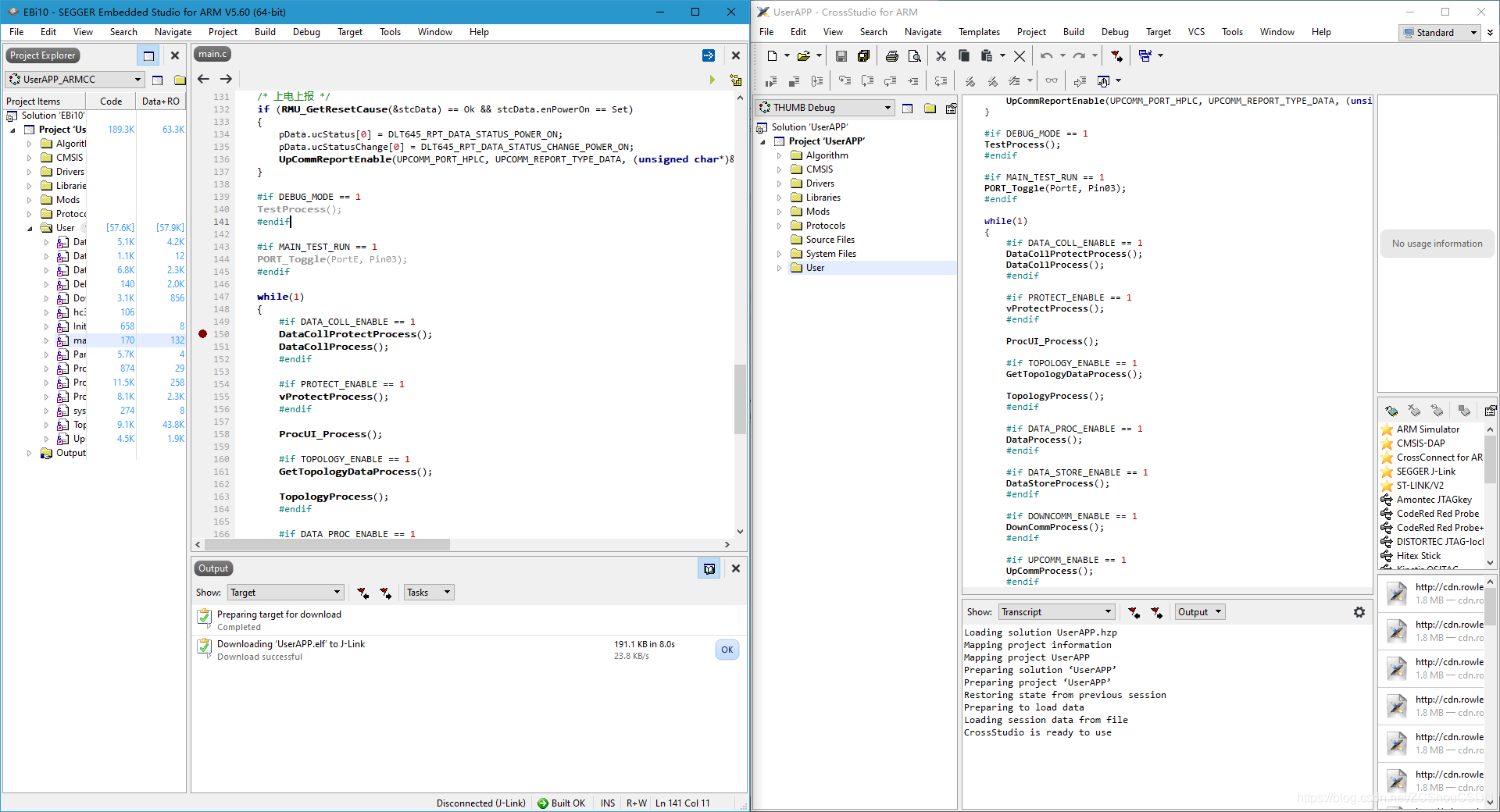The image size is (1500, 812).
Task: Click the Paste icon in CrossStudio toolbar
Action: coord(987,55)
